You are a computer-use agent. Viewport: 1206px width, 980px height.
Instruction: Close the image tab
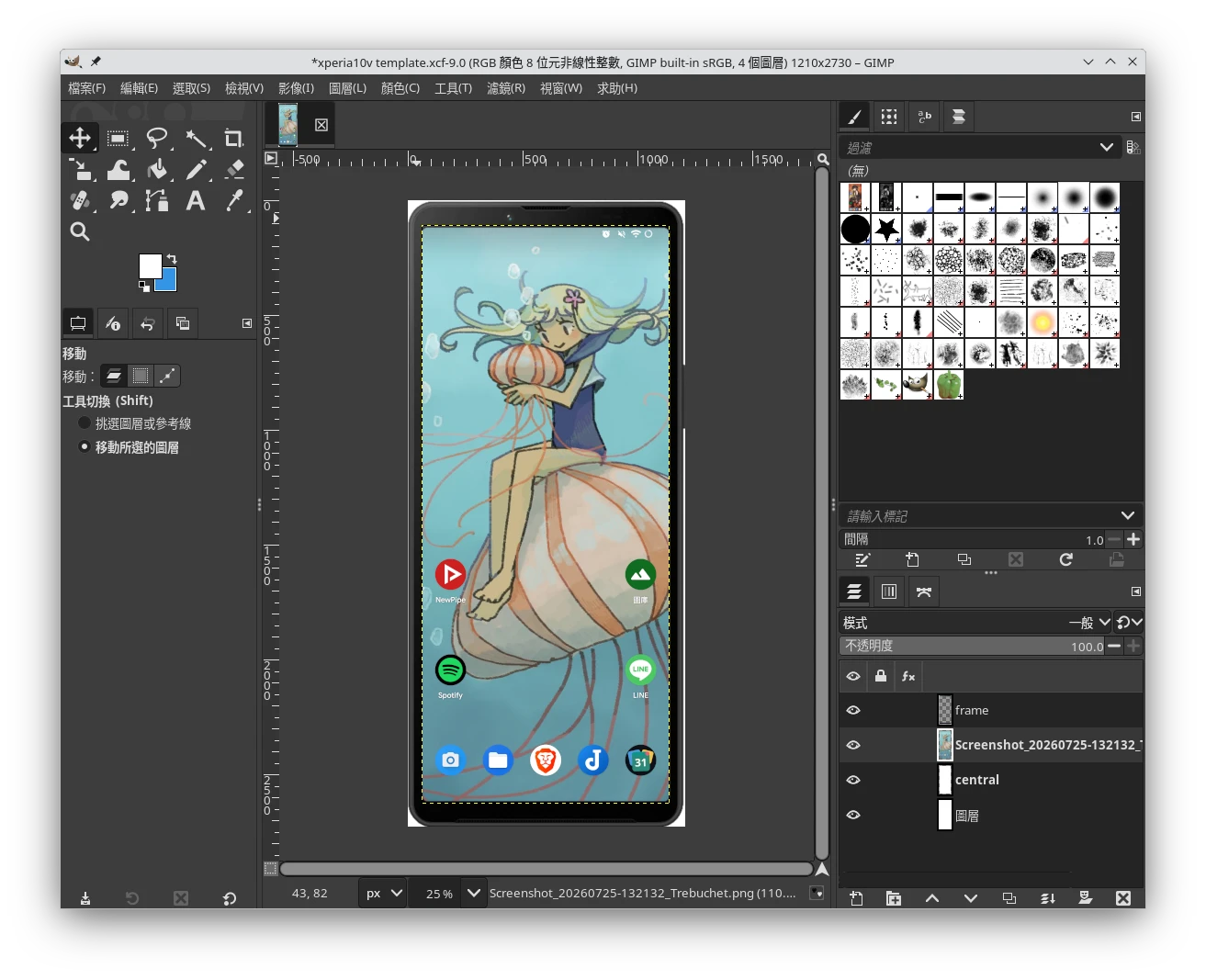(x=321, y=125)
